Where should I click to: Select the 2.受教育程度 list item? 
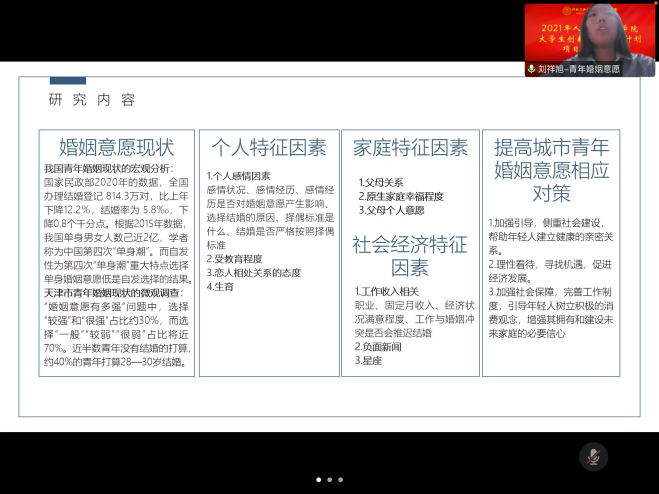(236, 258)
